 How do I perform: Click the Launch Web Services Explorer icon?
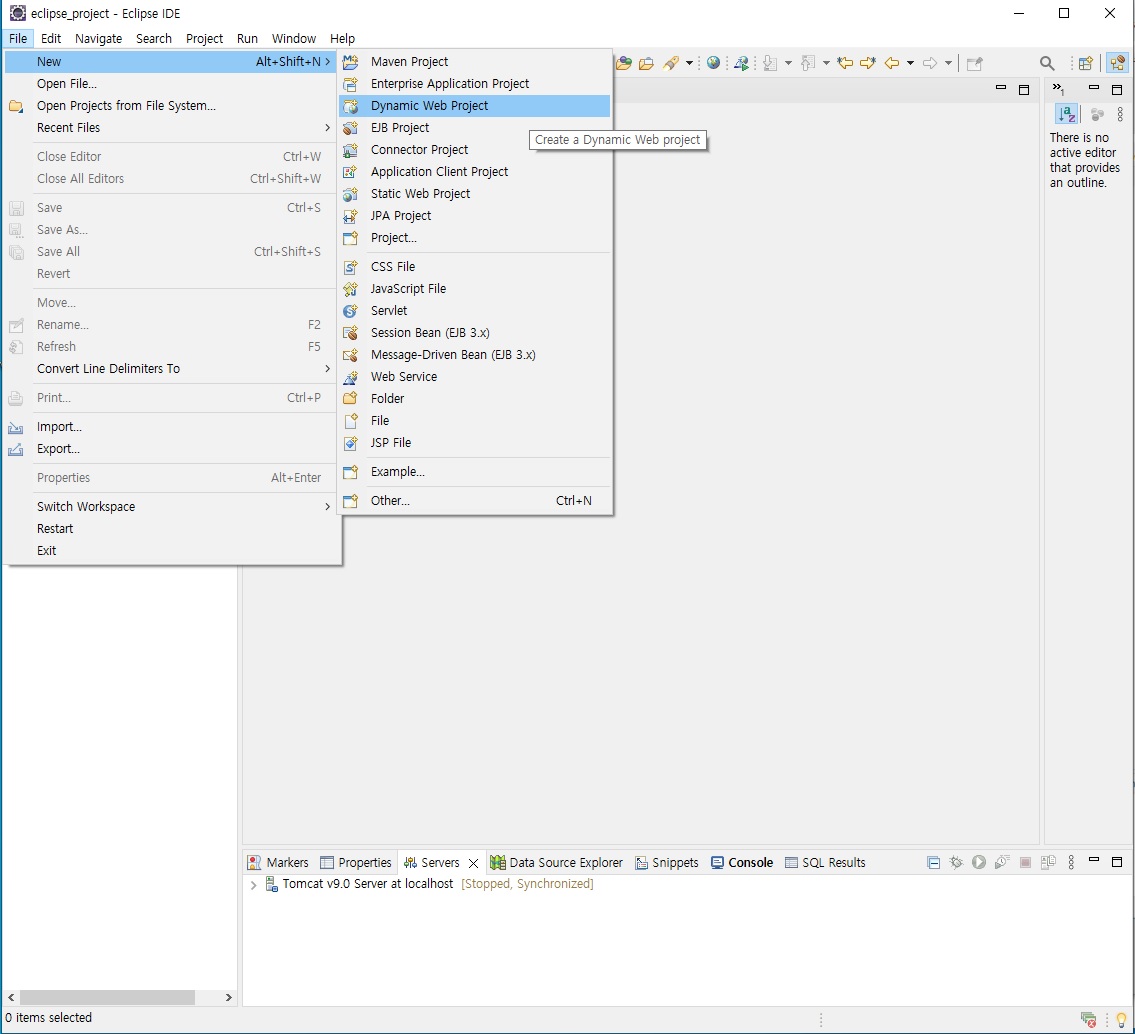[741, 64]
